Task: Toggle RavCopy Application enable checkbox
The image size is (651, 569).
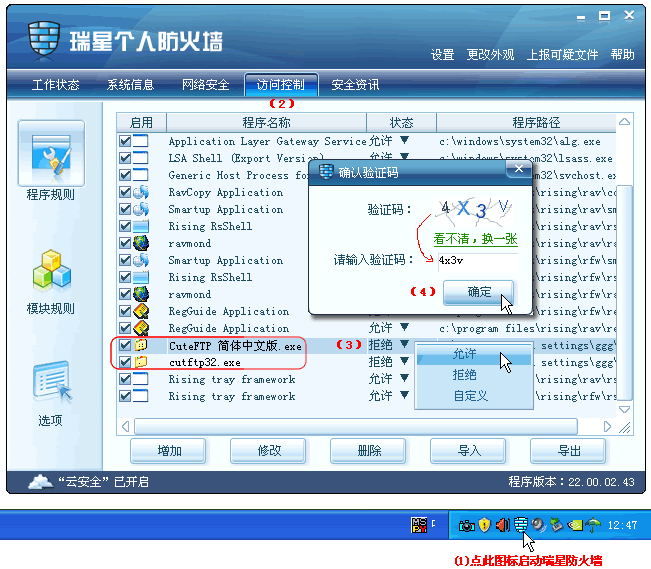Action: point(125,192)
